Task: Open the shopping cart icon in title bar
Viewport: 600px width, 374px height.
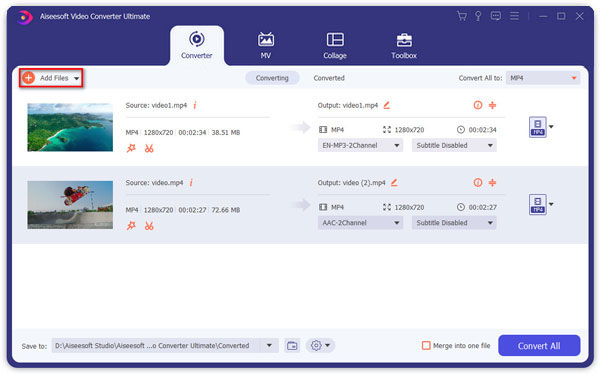Action: (x=462, y=16)
